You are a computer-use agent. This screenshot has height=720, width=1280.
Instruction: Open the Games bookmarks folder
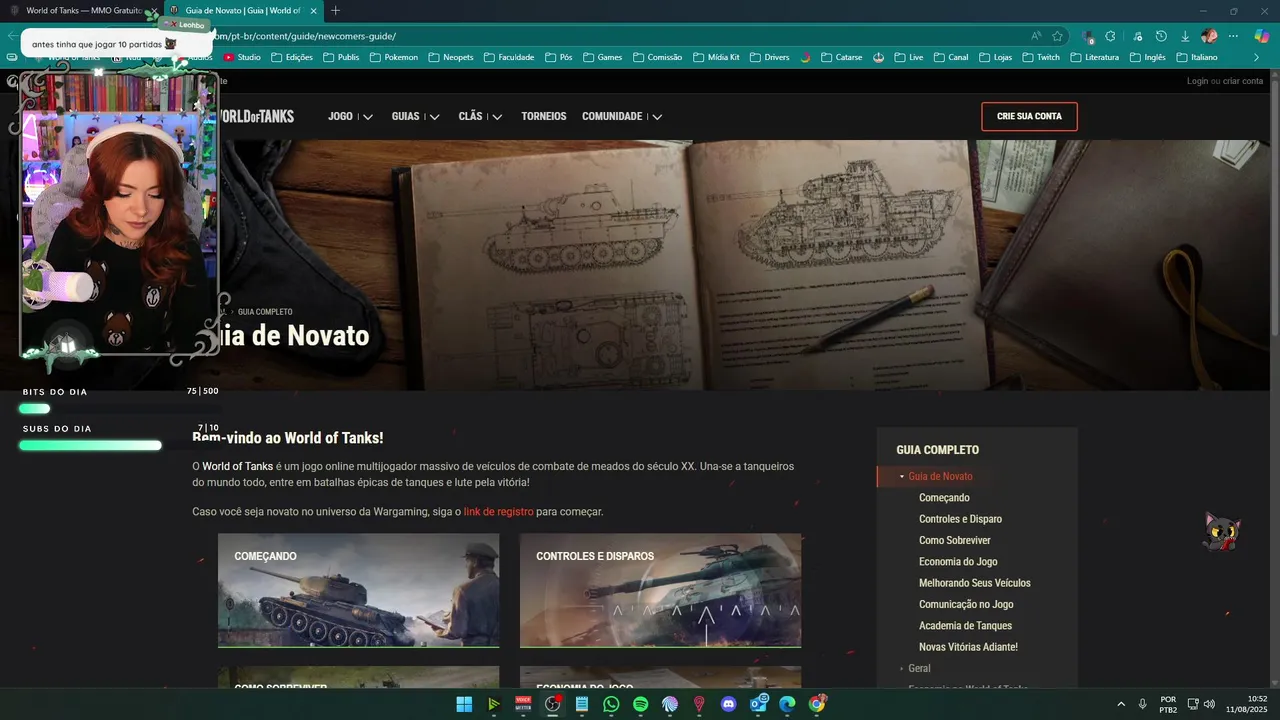(602, 57)
